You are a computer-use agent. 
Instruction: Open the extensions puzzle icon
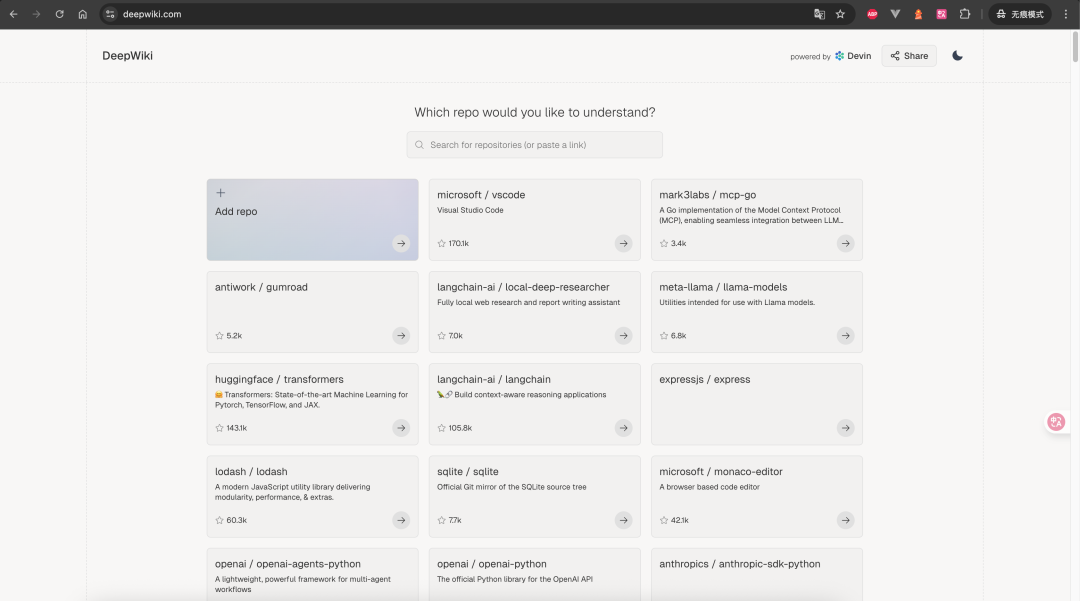pos(964,14)
